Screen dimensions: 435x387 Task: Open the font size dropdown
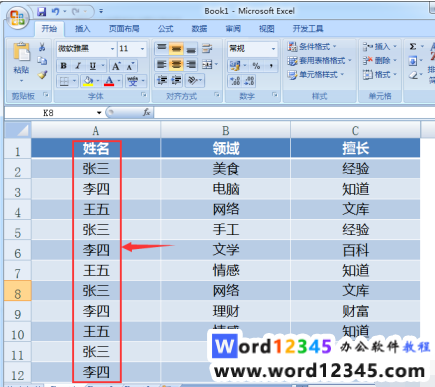tap(142, 49)
